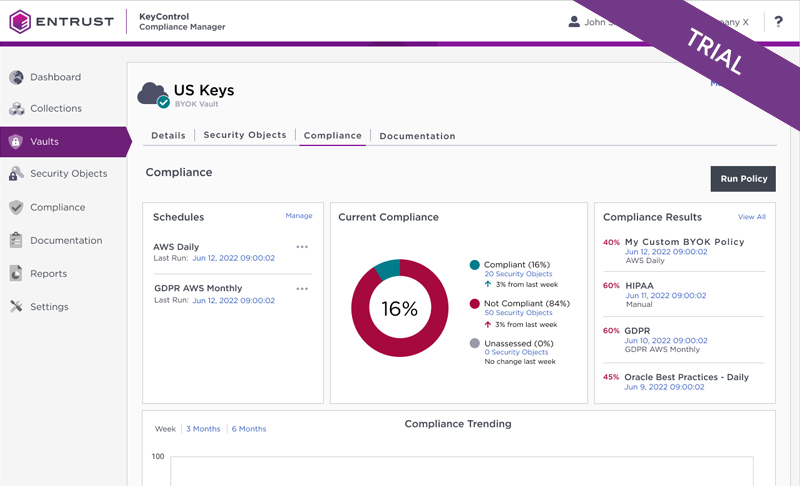This screenshot has width=800, height=486.
Task: Click the Manage schedules link
Action: (x=299, y=216)
